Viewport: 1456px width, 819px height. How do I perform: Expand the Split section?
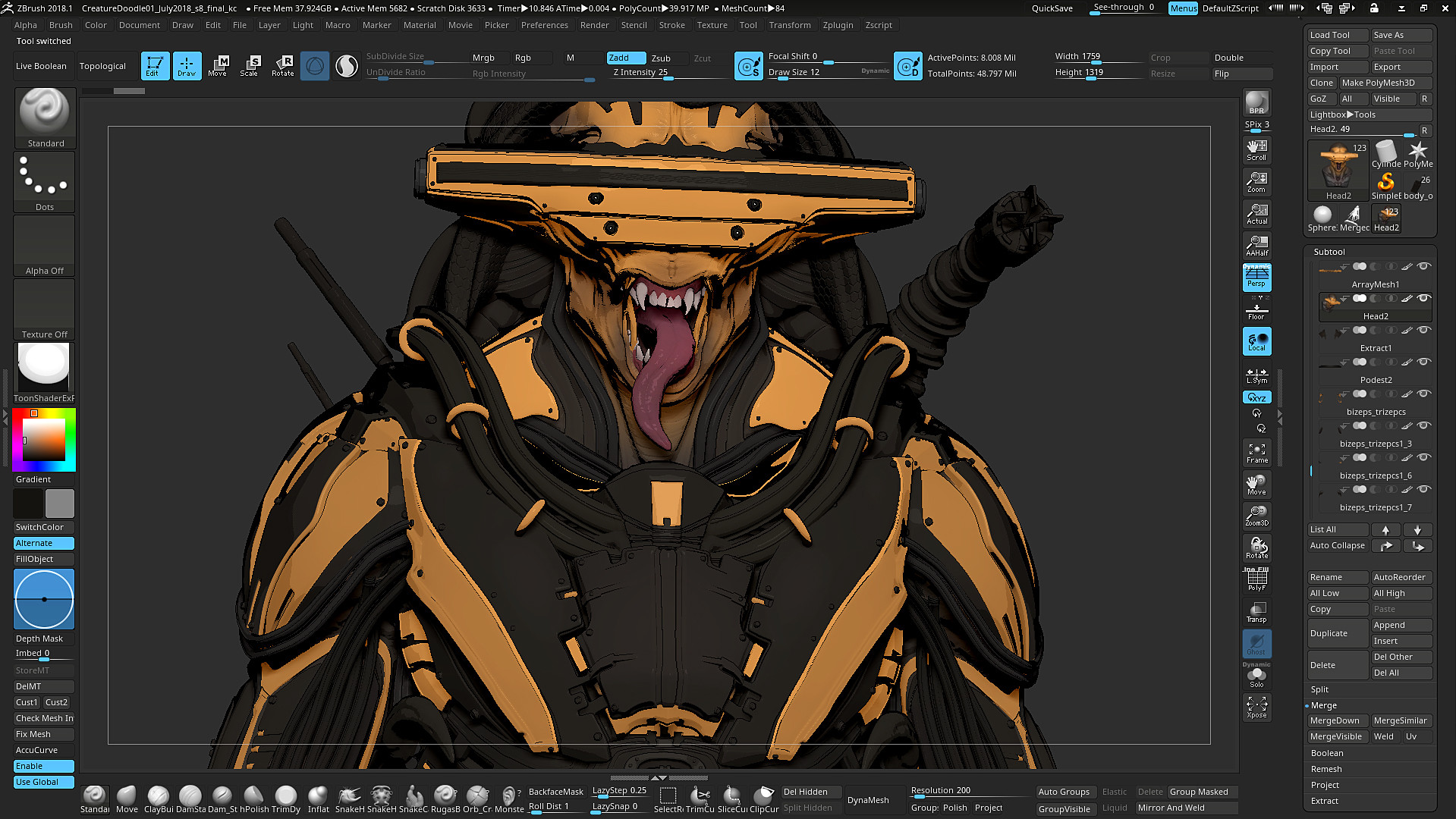pos(1319,689)
